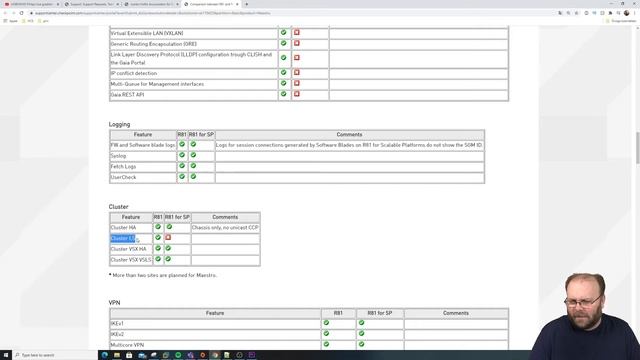
Task: Click the Cluster VSX VSLS feature cell
Action: (x=131, y=260)
